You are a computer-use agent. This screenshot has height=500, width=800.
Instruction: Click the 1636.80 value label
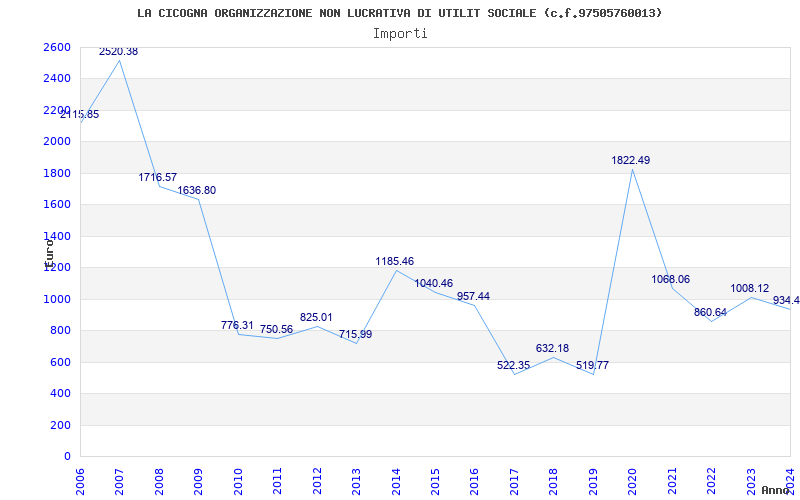pyautogui.click(x=196, y=190)
